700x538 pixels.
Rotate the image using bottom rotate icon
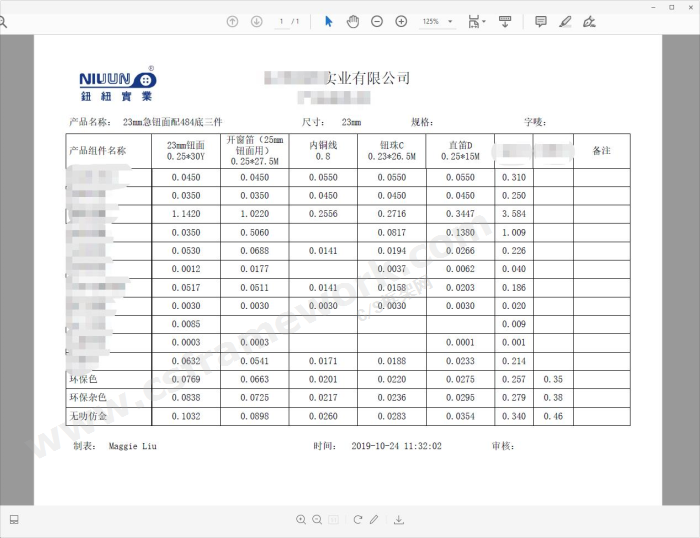(356, 520)
